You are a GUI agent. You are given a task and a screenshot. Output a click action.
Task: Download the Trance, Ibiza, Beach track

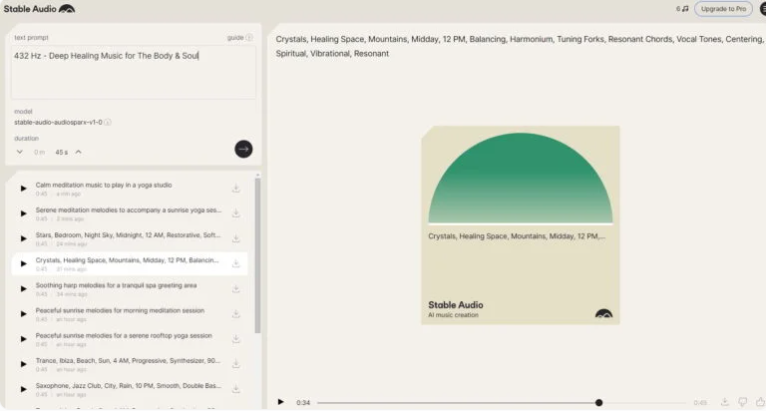pyautogui.click(x=236, y=364)
